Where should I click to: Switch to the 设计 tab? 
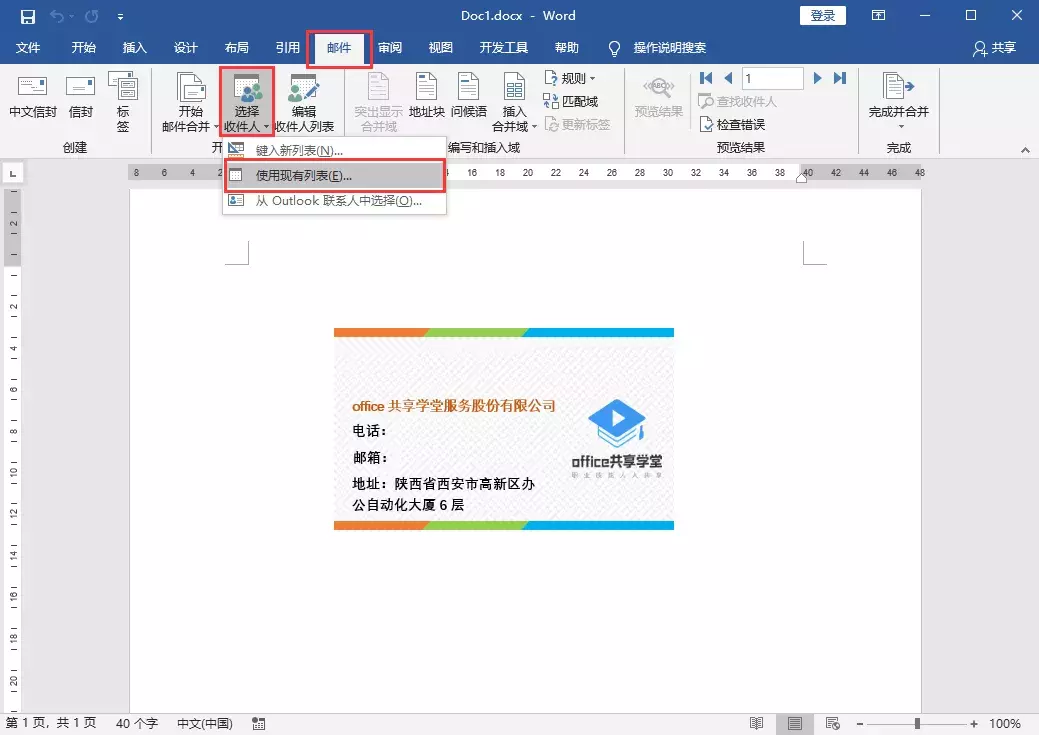pos(186,48)
